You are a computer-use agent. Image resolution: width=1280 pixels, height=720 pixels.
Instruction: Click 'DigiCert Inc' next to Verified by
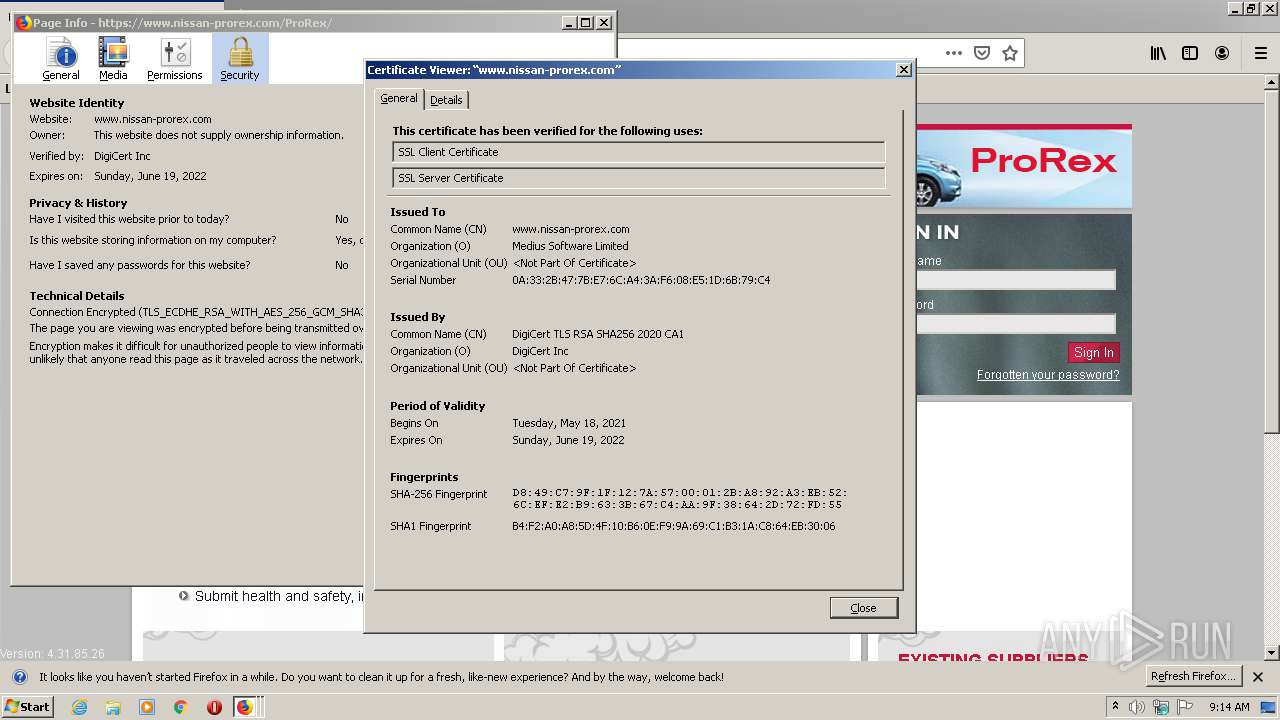click(x=122, y=156)
